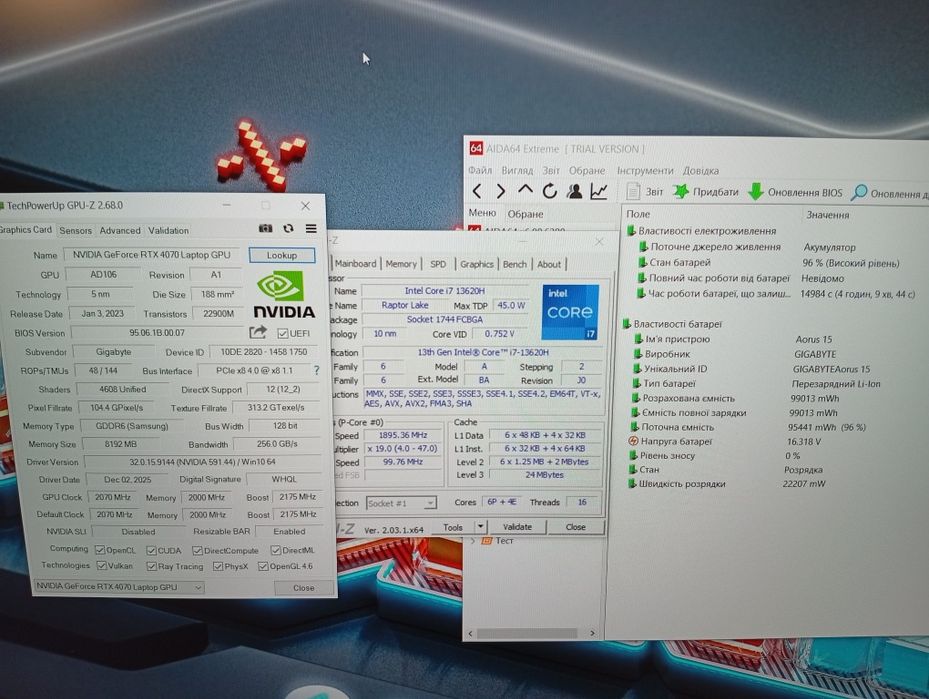This screenshot has height=699, width=929.
Task: Click the AIDA64 title bar icon
Action: coord(476,148)
